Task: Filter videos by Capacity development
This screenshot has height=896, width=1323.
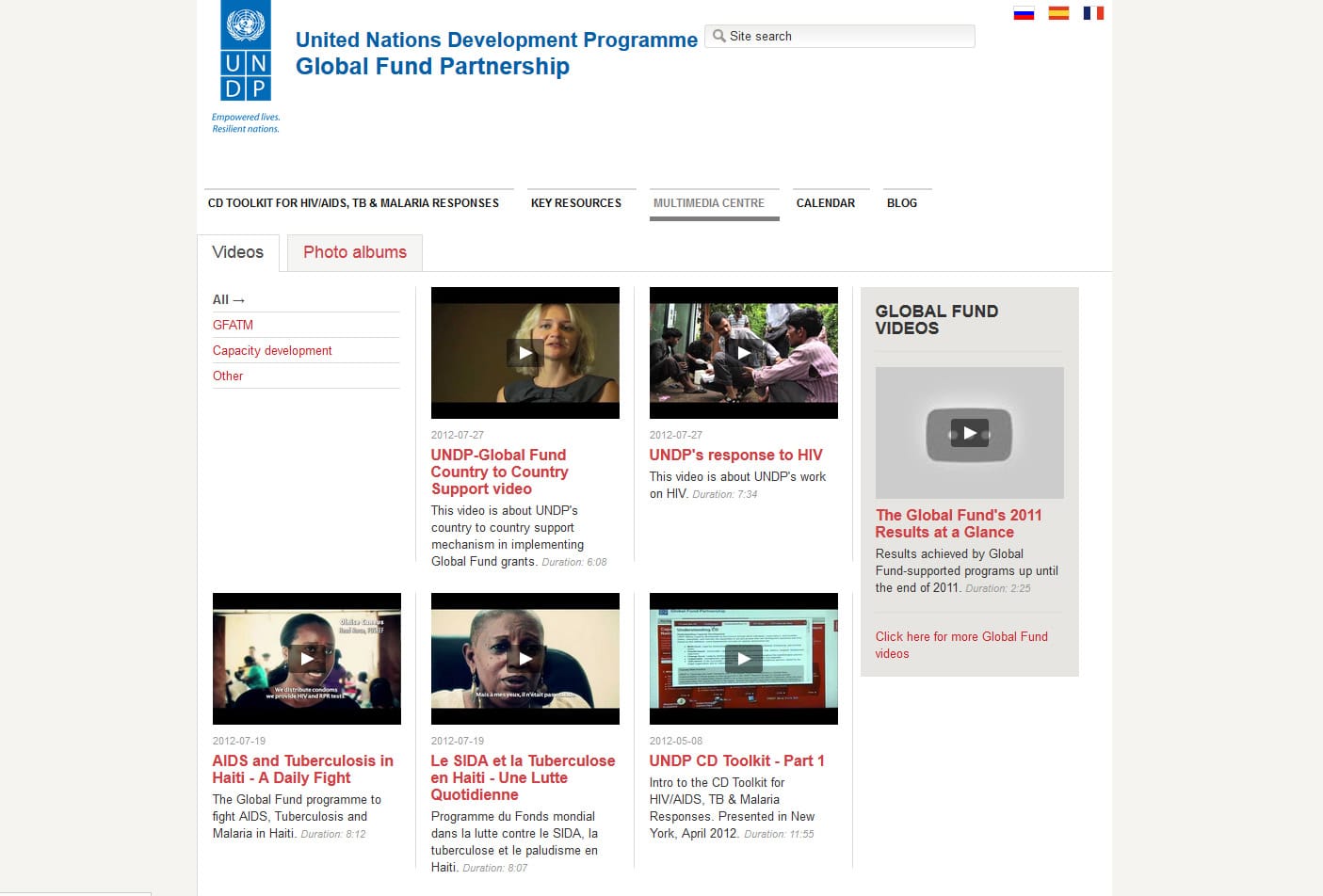Action: pyautogui.click(x=272, y=350)
